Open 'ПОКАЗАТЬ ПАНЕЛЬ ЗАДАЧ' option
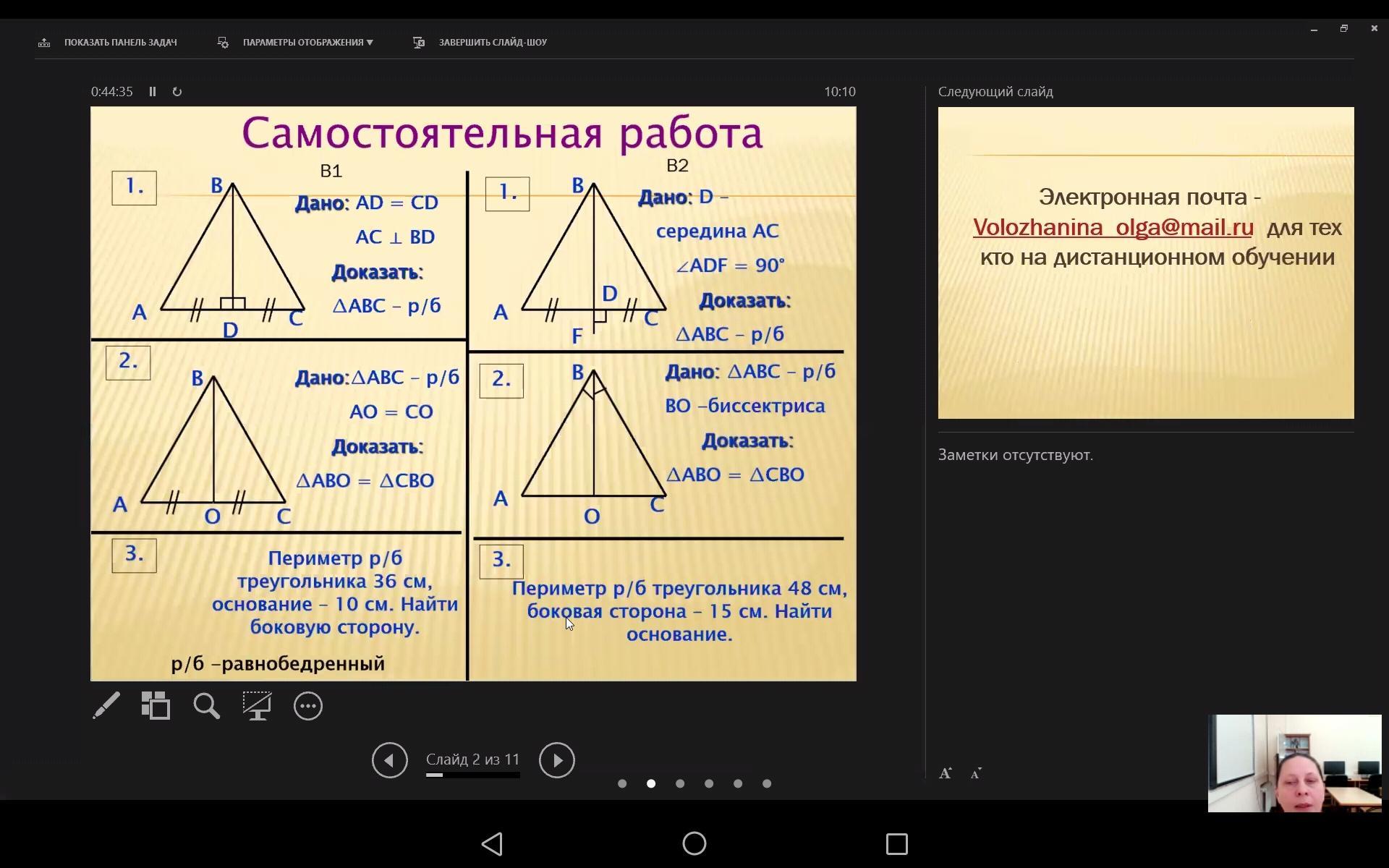Image resolution: width=1389 pixels, height=868 pixels. pyautogui.click(x=120, y=43)
